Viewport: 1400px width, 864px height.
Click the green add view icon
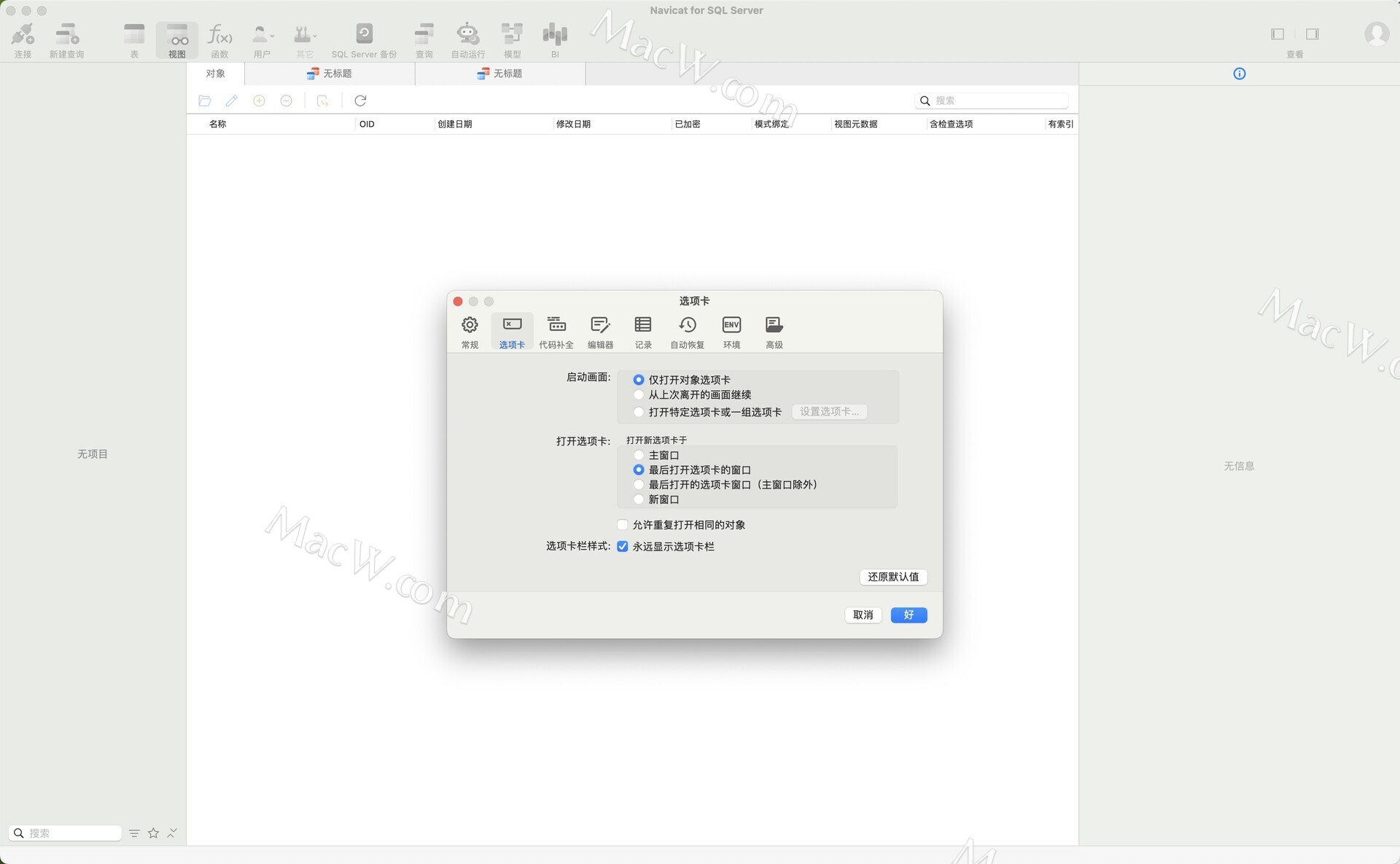tap(259, 101)
